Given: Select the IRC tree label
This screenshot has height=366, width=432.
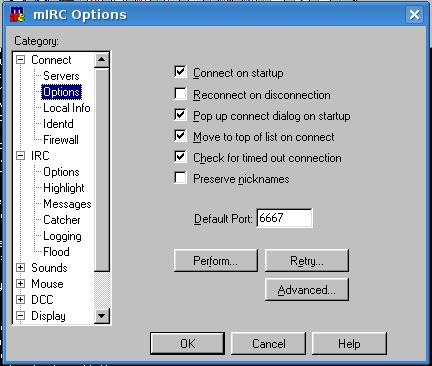Looking at the screenshot, I should (x=40, y=156).
